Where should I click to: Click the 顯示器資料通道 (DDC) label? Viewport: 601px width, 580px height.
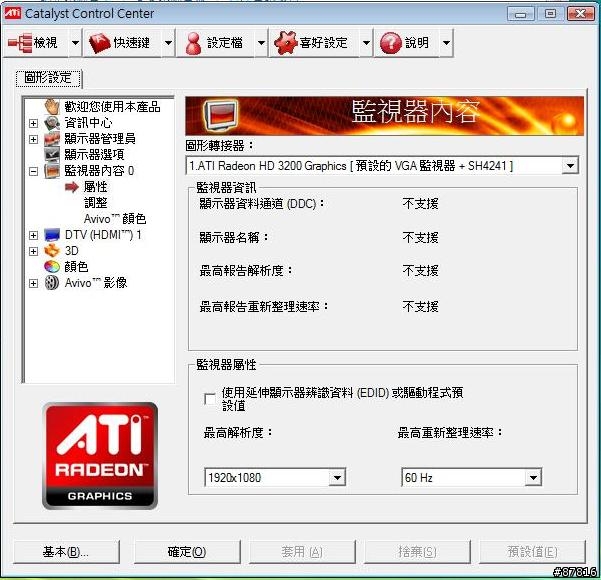click(262, 204)
